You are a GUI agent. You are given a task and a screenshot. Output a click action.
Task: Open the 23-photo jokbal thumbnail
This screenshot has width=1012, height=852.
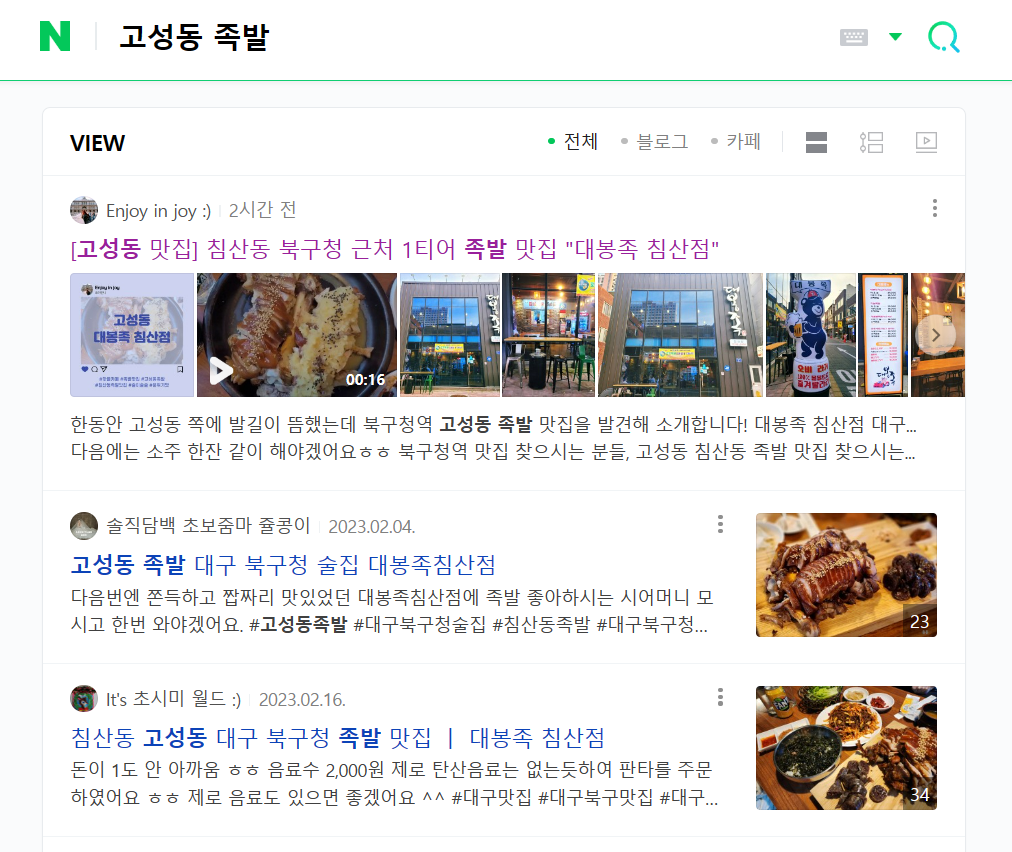click(x=846, y=575)
